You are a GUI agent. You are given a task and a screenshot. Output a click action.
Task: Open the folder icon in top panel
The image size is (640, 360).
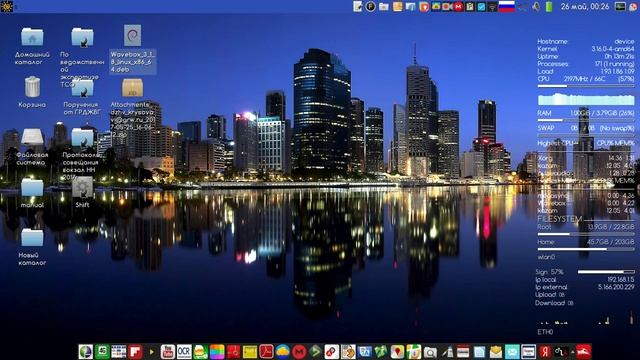(x=384, y=7)
